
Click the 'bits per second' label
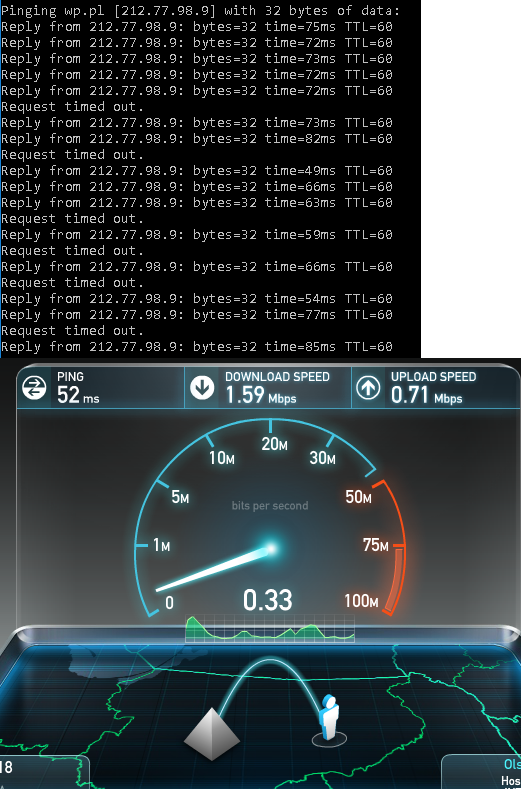pyautogui.click(x=270, y=505)
